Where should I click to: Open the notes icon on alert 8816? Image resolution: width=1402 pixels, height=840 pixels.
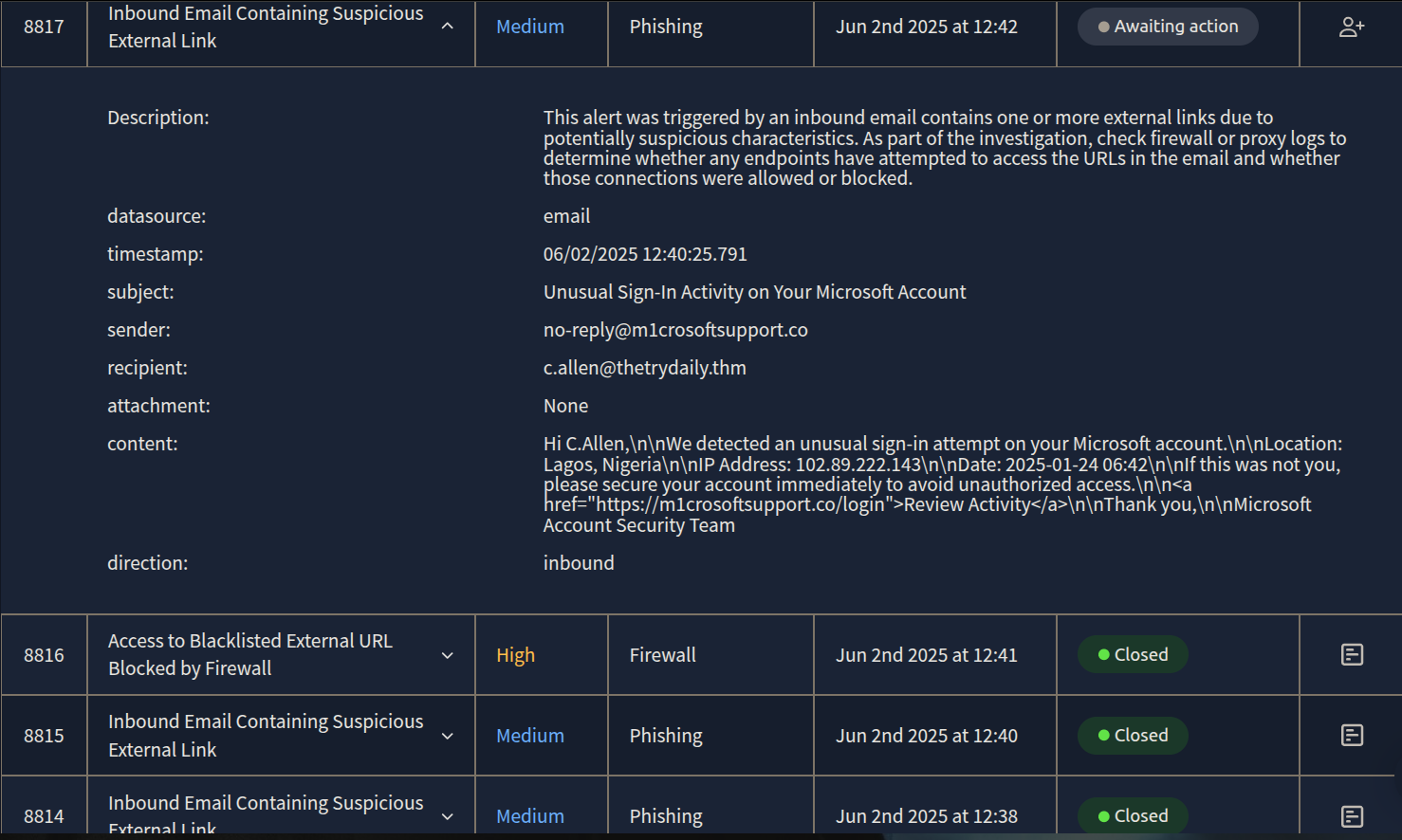click(1351, 654)
